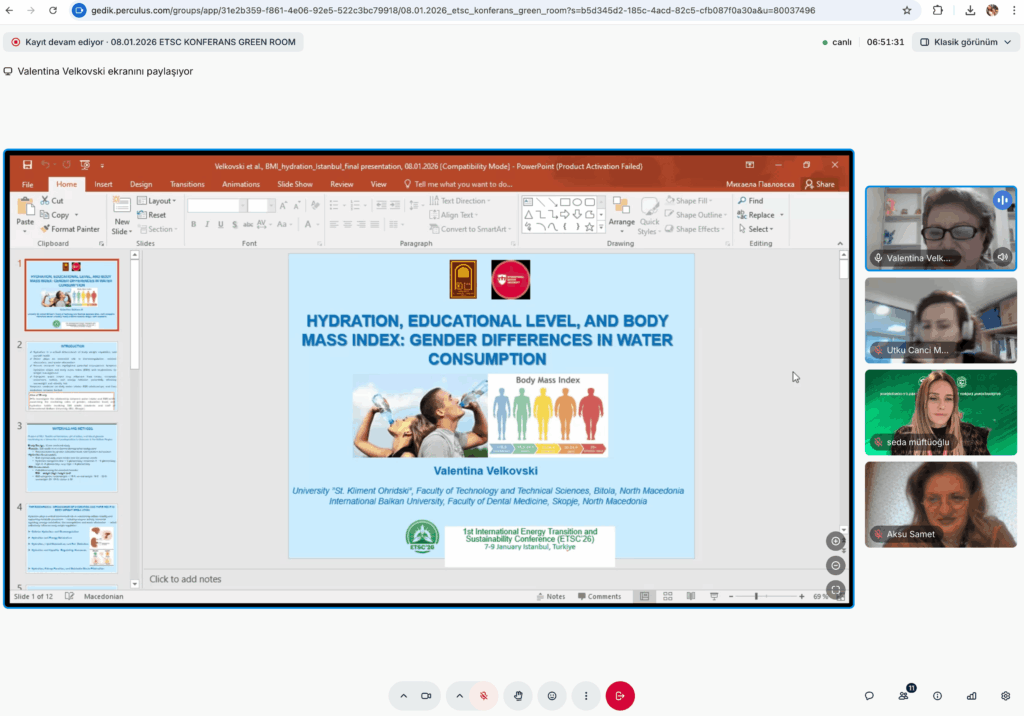Open the chat panel icon
Image resolution: width=1024 pixels, height=716 pixels.
869,696
